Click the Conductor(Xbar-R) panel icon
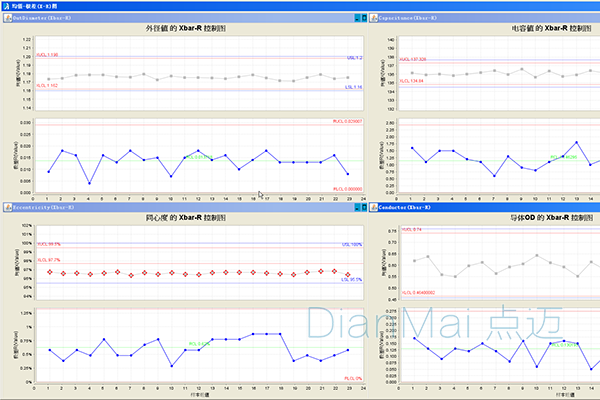This screenshot has width=600, height=400. [375, 206]
